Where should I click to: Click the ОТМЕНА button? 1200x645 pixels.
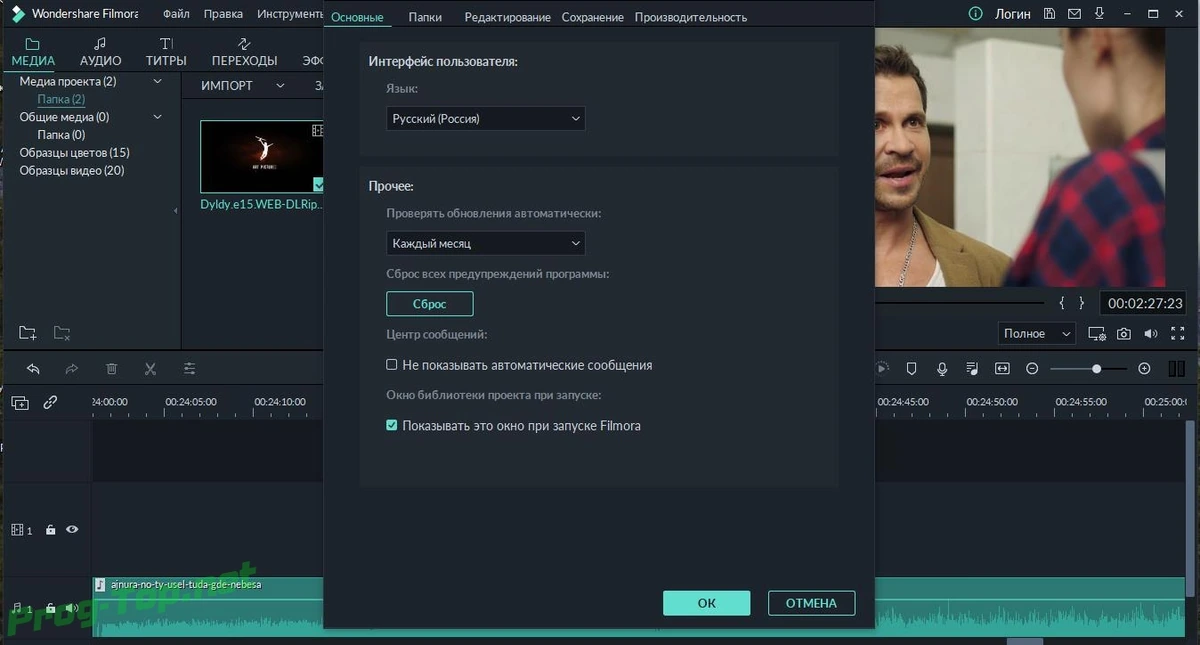pos(811,603)
